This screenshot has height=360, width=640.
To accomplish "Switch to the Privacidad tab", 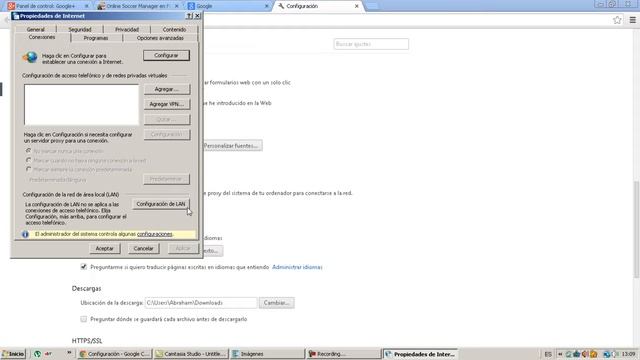I will (x=127, y=29).
